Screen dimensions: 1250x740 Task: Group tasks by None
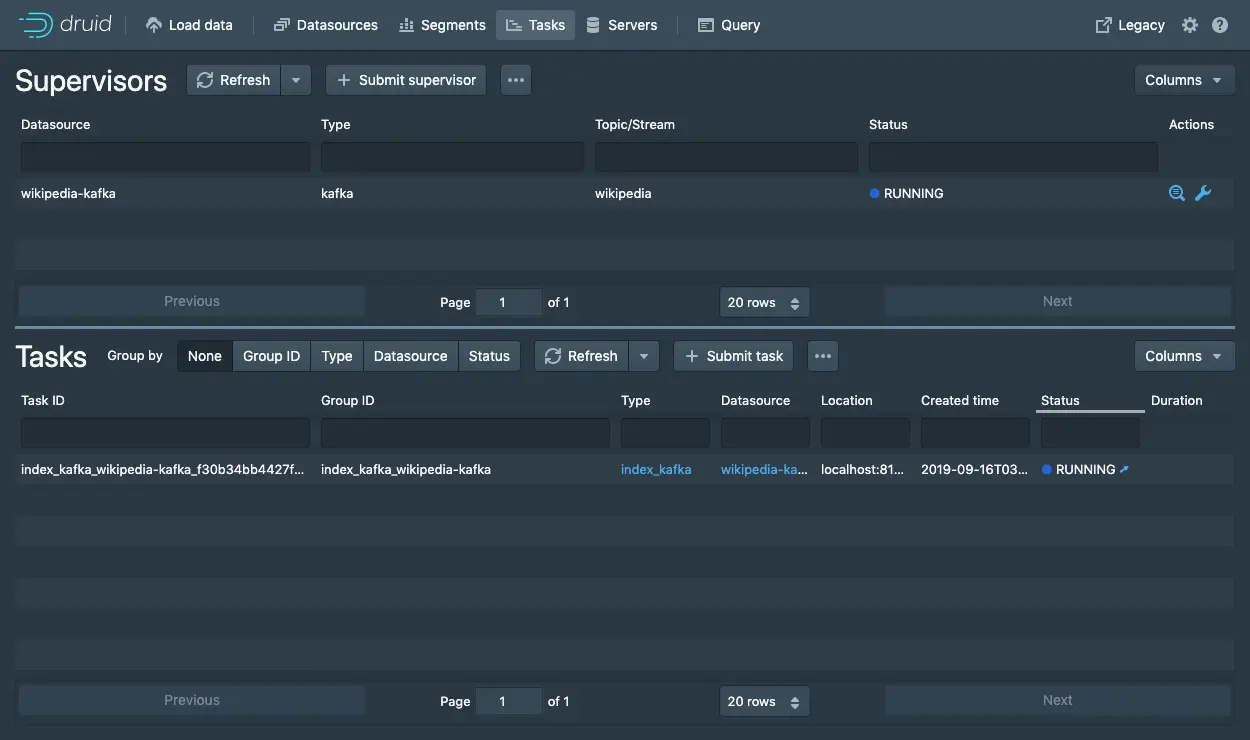tap(205, 356)
